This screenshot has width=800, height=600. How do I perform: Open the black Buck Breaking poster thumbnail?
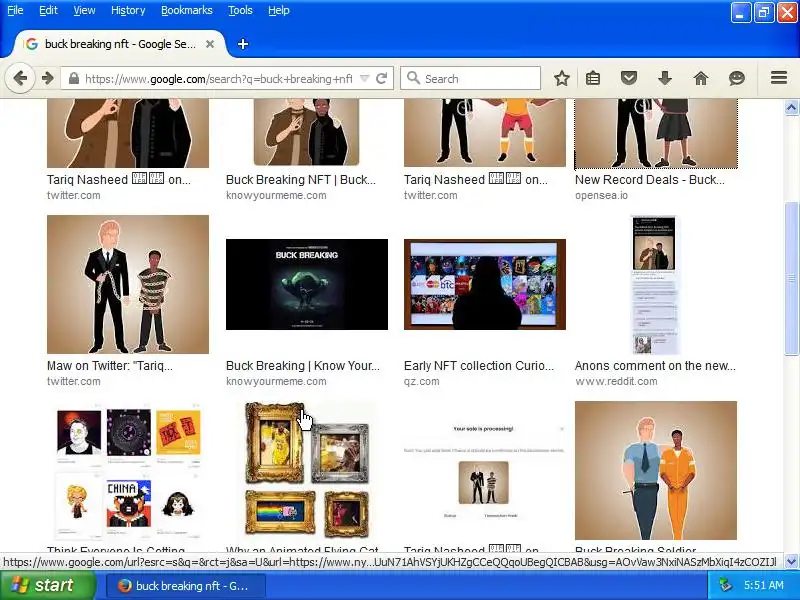pos(307,284)
